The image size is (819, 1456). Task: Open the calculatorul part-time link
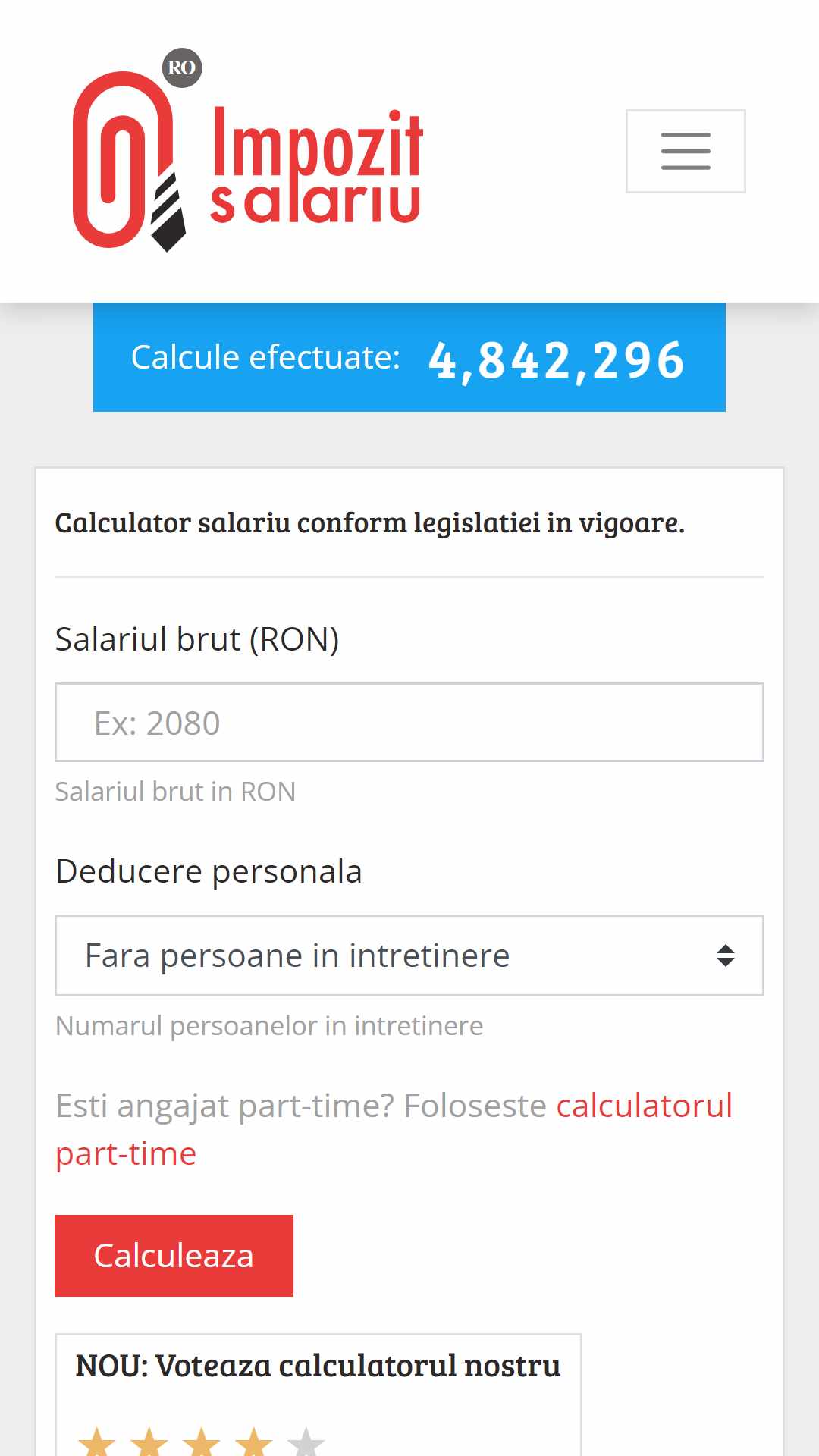pyautogui.click(x=394, y=1129)
